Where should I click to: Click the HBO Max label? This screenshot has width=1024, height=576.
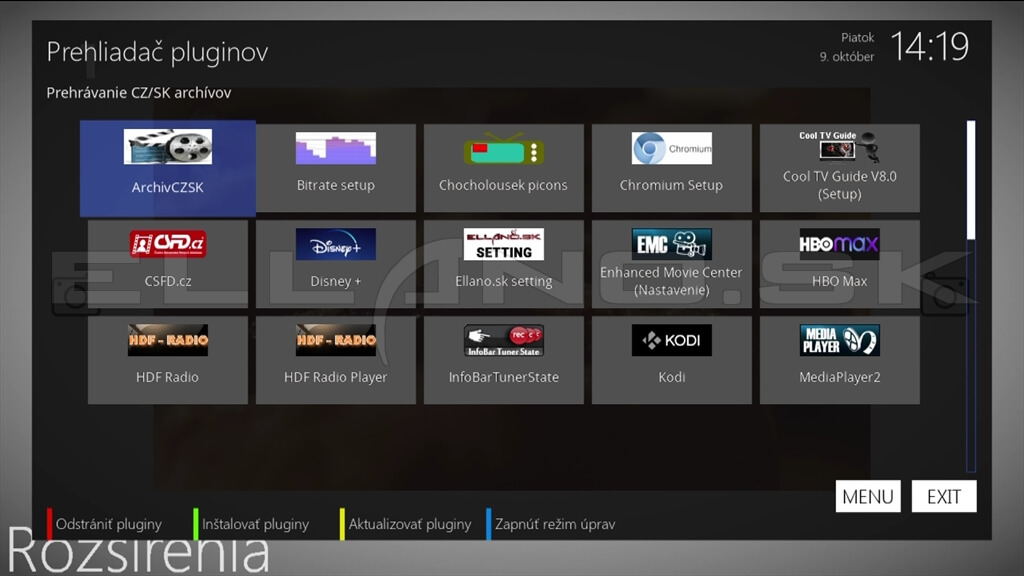pyautogui.click(x=839, y=281)
